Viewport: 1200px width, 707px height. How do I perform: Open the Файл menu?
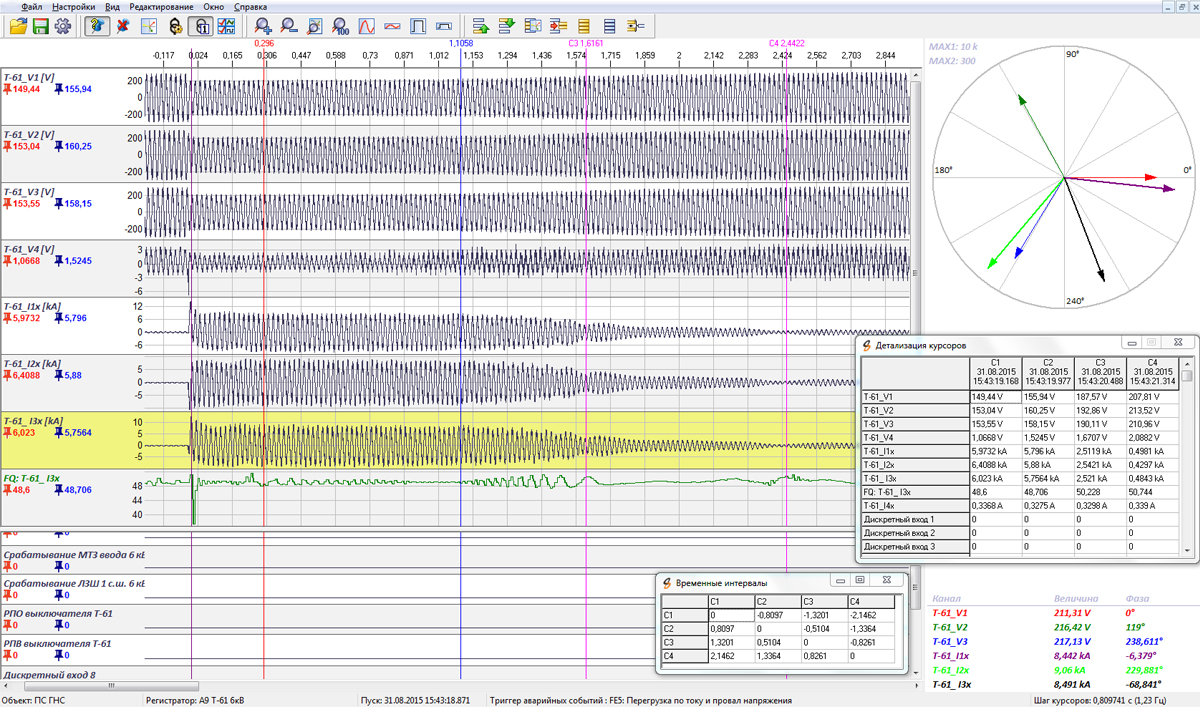pos(31,6)
